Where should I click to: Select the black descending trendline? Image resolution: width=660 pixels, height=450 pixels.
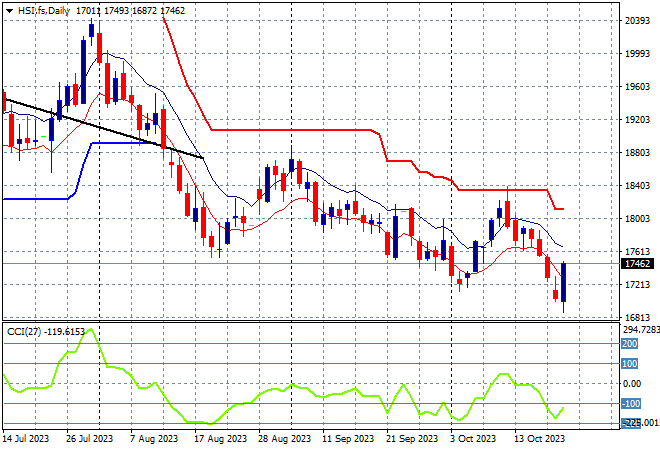[103, 128]
